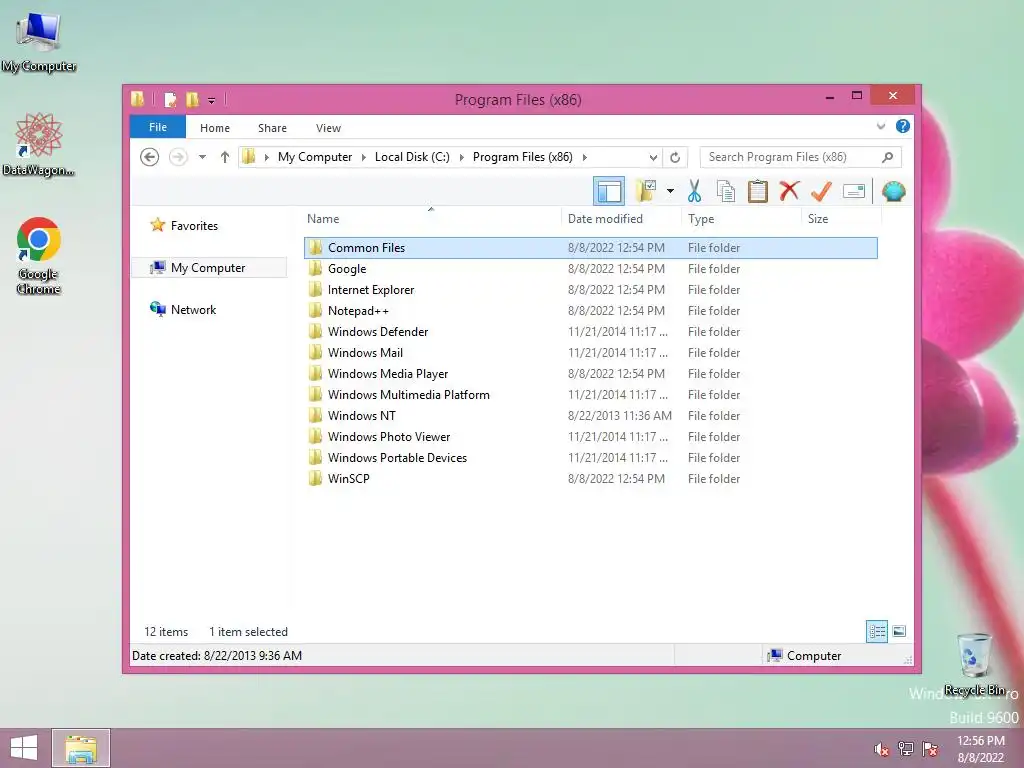
Task: Click the title bar Properties quick access icon
Action: pos(170,99)
